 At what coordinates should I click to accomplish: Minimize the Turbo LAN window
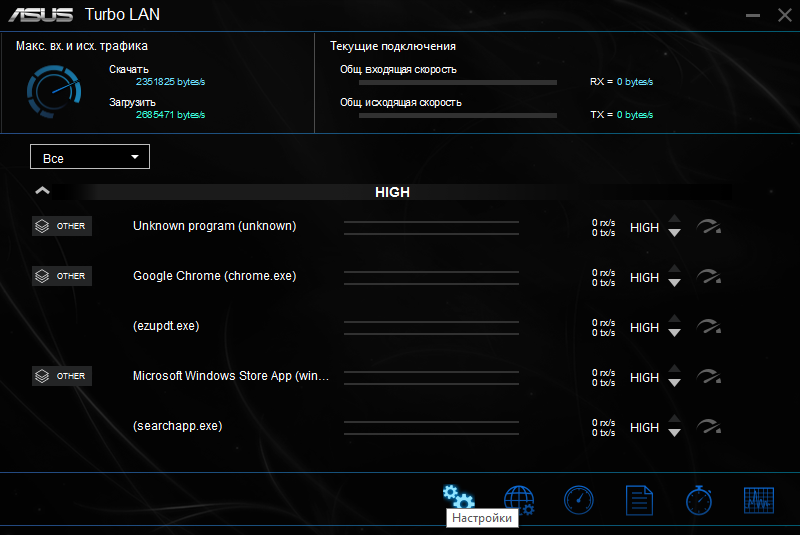click(753, 15)
